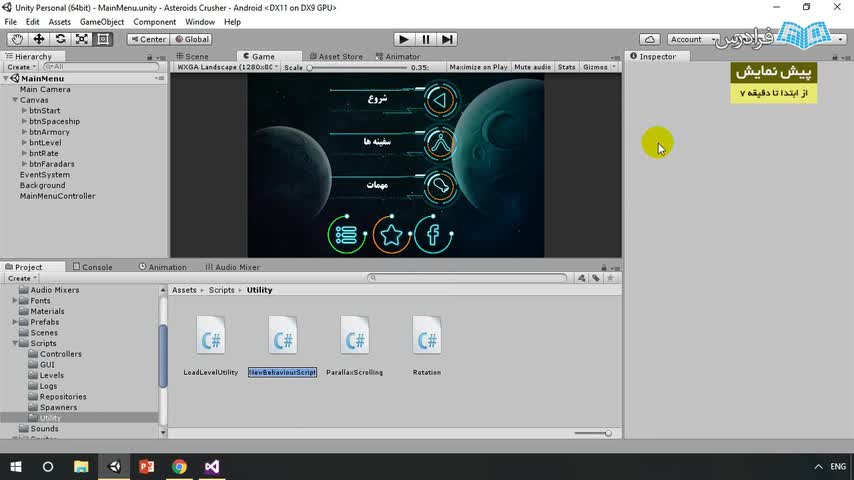Viewport: 854px width, 480px height.
Task: Select the Rotate tool
Action: pyautogui.click(x=60, y=39)
